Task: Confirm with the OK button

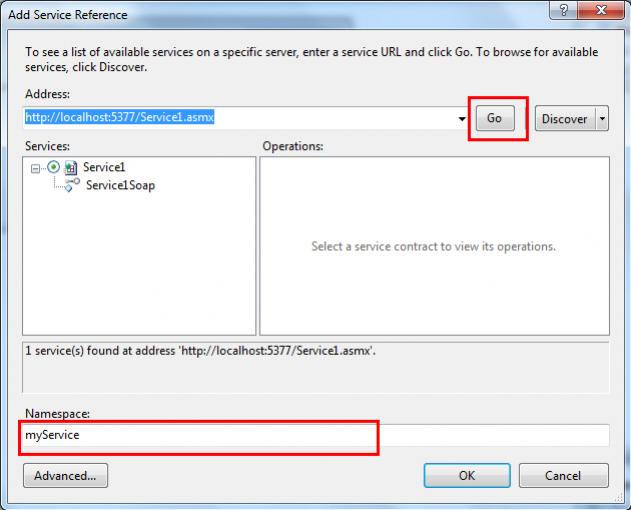Action: click(x=467, y=476)
